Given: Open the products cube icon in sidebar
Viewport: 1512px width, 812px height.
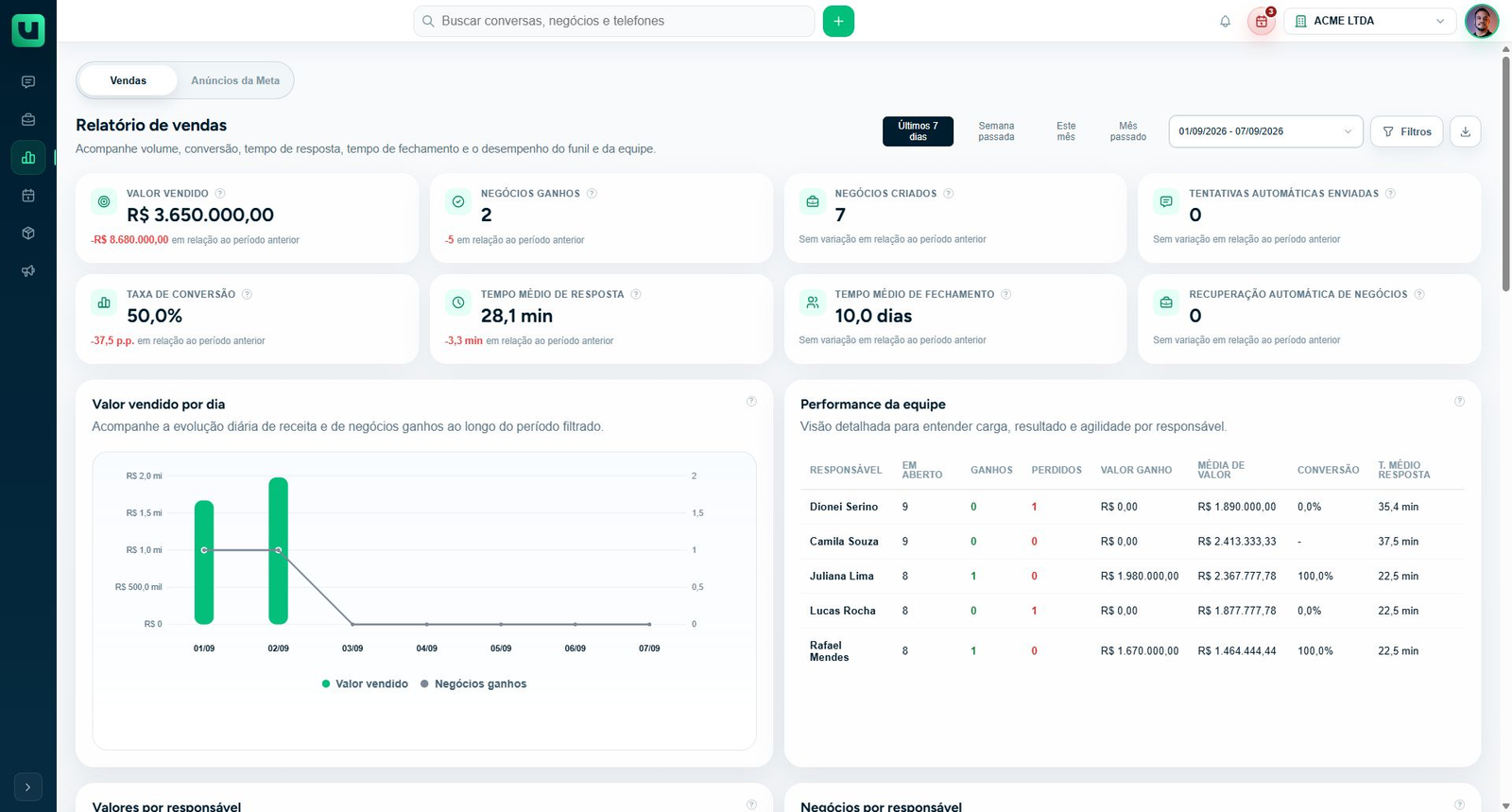Looking at the screenshot, I should 28,233.
